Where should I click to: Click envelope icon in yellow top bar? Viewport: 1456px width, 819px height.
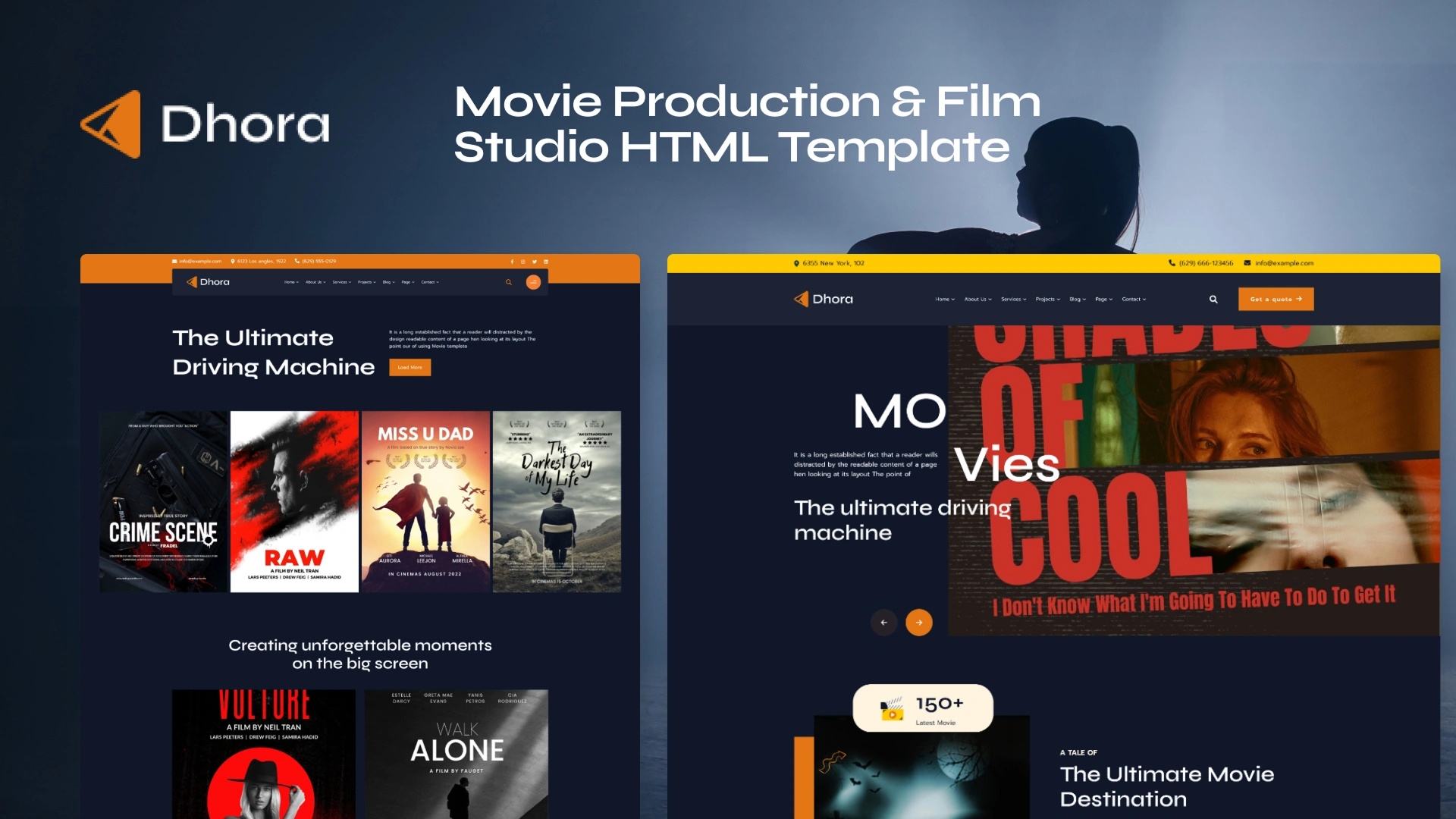tap(1247, 263)
